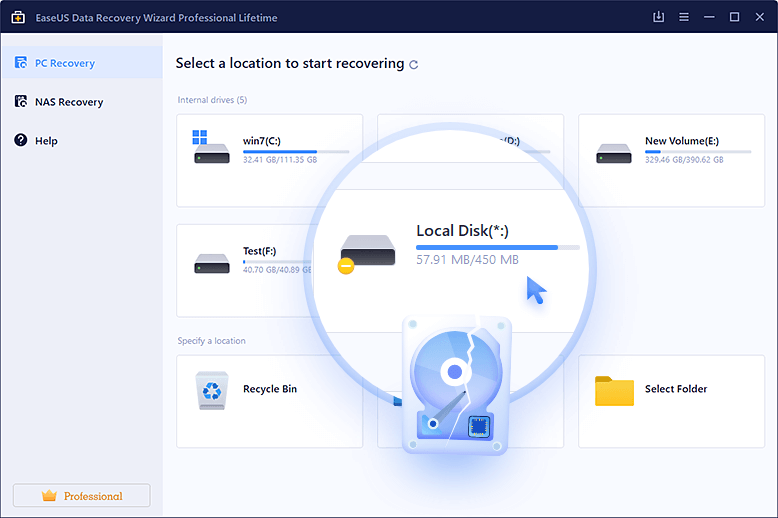
Task: Click the Recycle Bin icon
Action: (211, 390)
